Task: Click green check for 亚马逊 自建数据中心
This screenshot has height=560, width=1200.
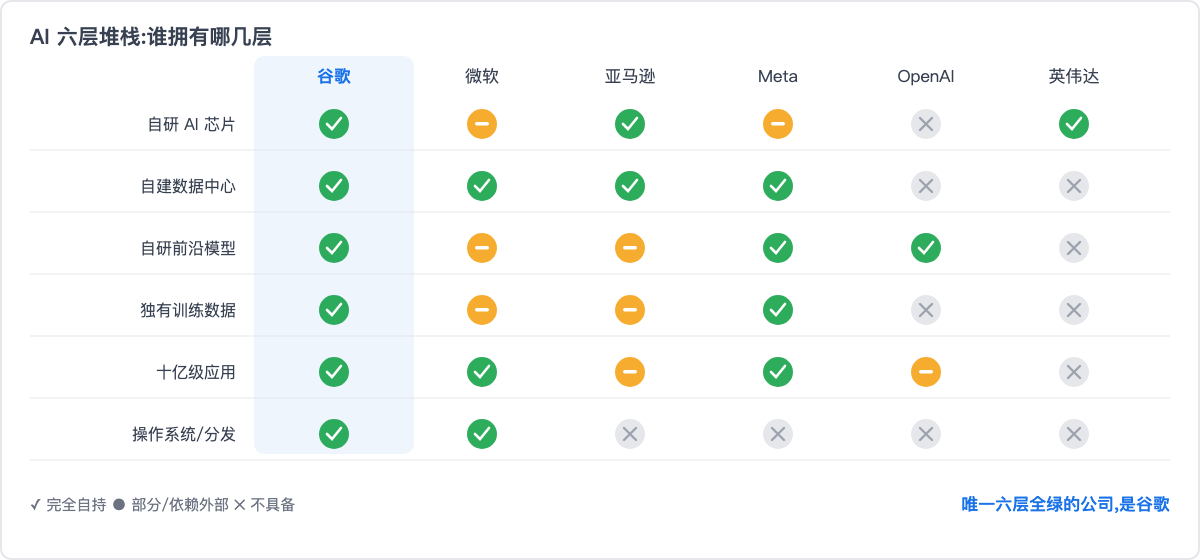Action: (630, 186)
